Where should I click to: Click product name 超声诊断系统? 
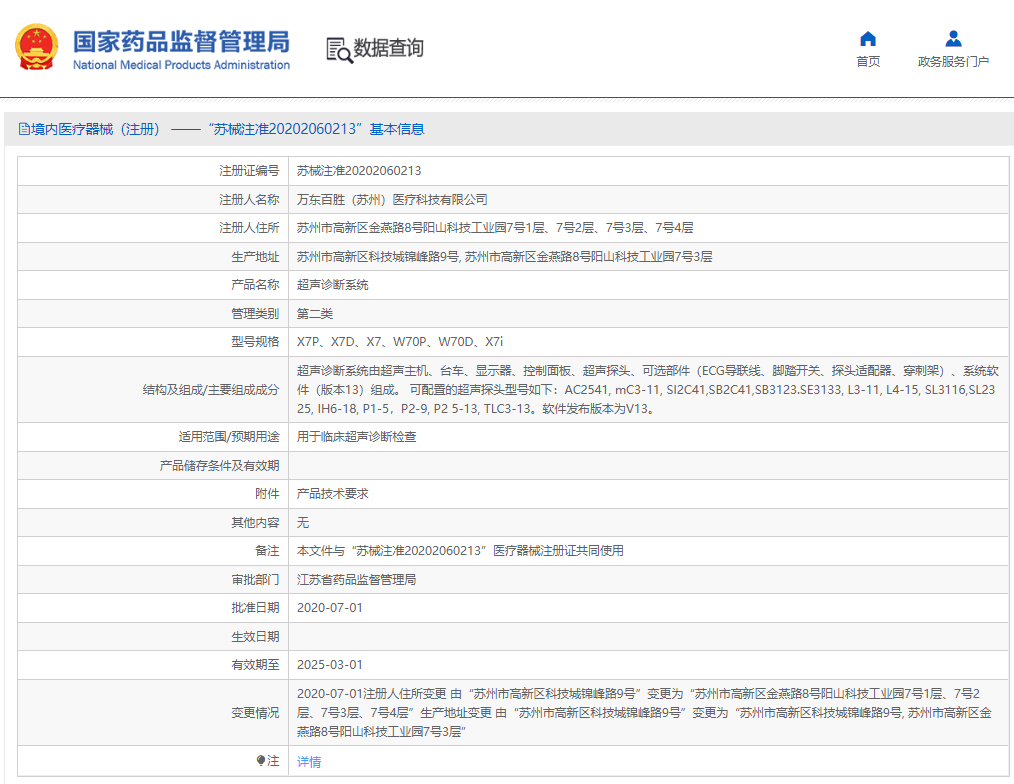coord(332,285)
